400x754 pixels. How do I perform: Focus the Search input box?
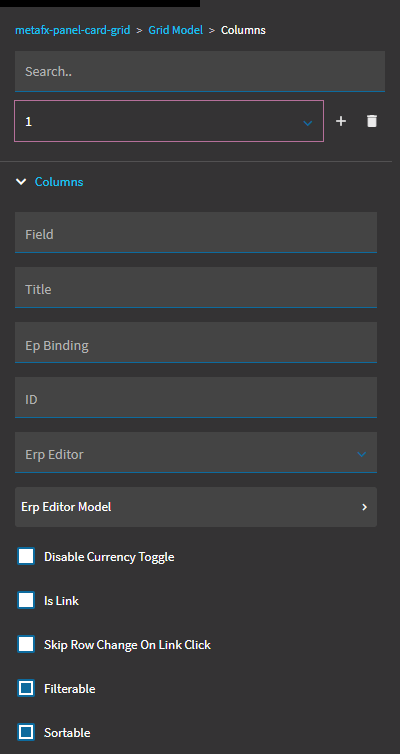[x=200, y=71]
